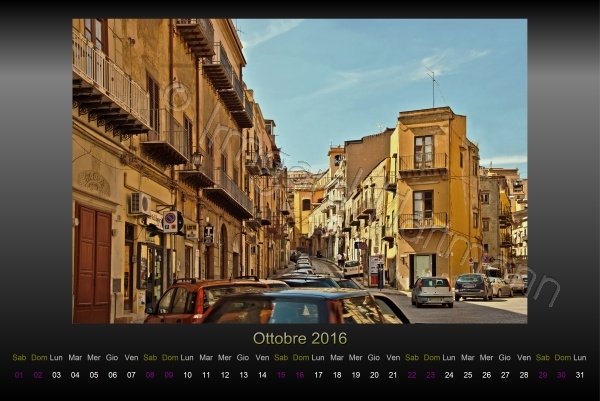Click the round no-entry street sign
The image size is (600, 401).
coord(170,217)
